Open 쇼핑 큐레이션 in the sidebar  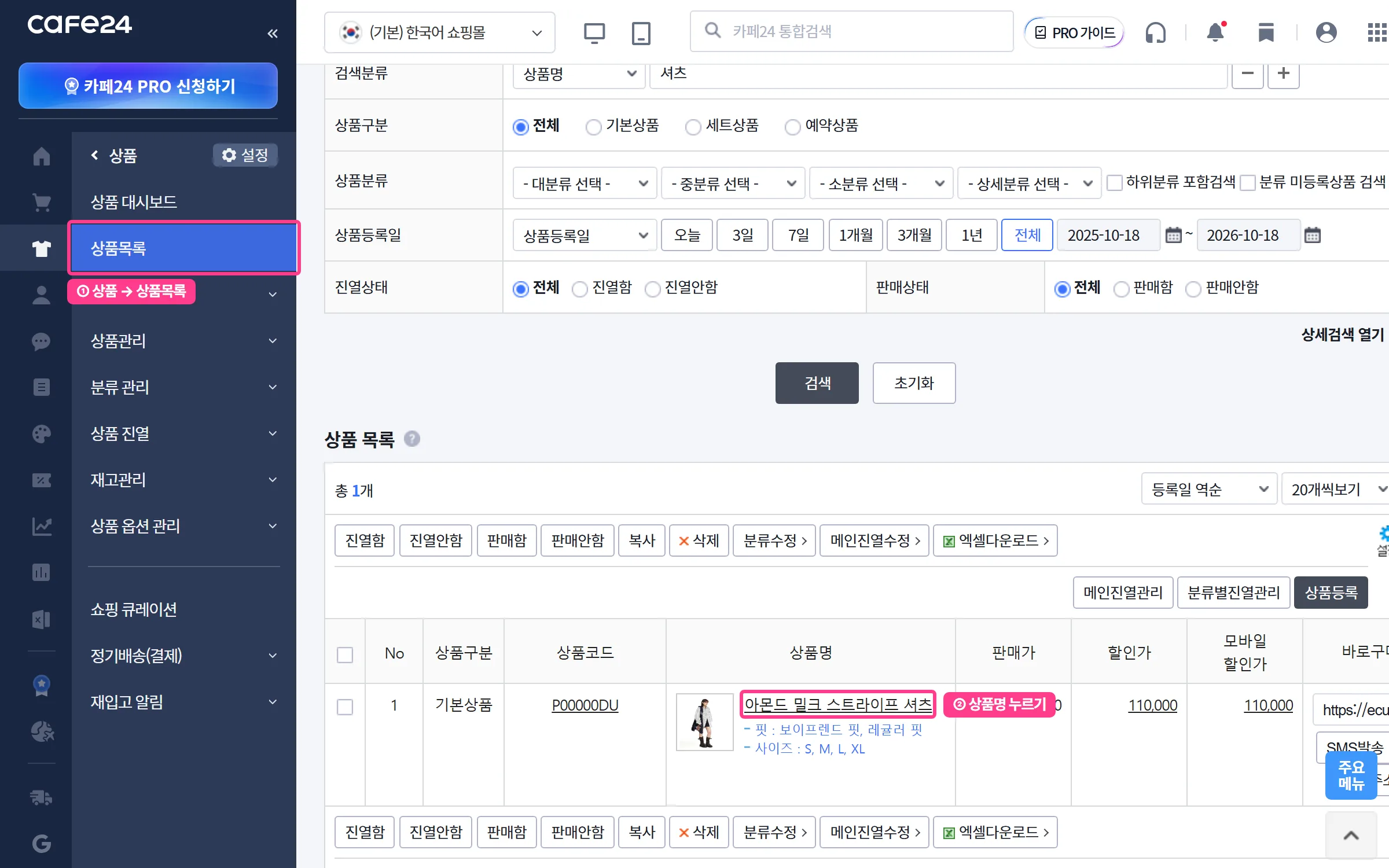coord(134,609)
